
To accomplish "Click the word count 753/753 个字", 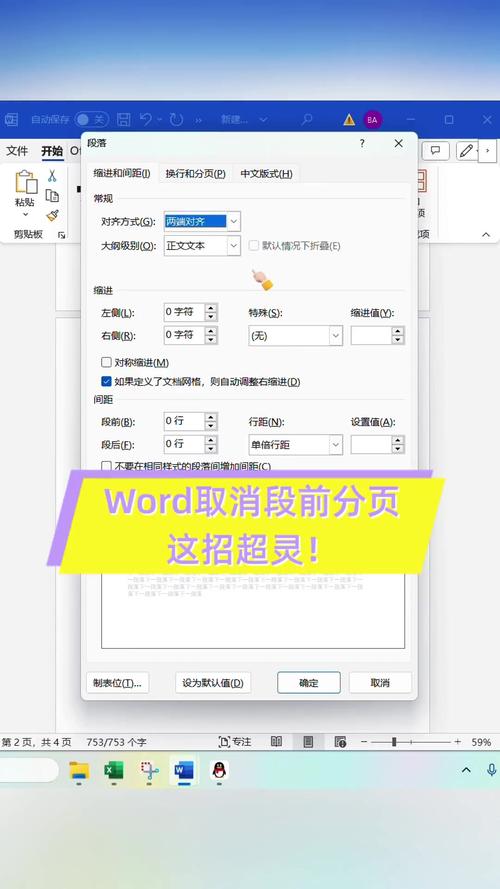I will tap(116, 742).
